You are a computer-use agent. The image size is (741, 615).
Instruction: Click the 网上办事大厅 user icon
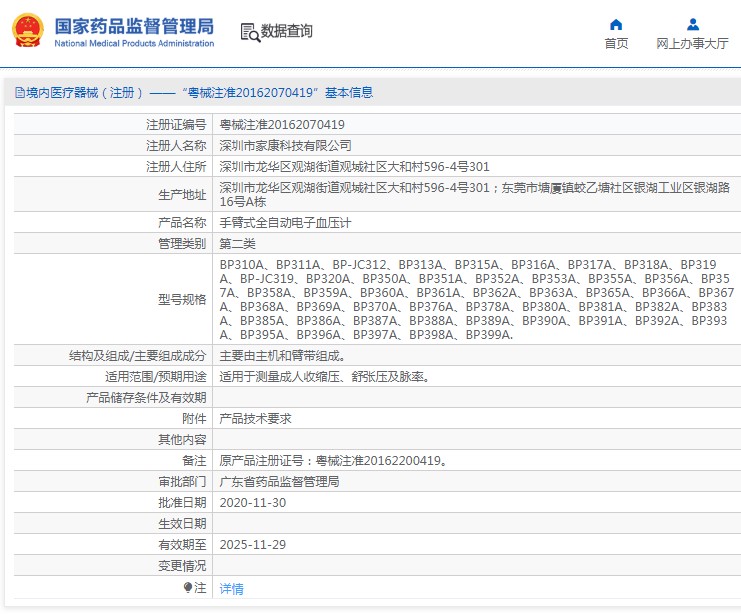point(693,24)
